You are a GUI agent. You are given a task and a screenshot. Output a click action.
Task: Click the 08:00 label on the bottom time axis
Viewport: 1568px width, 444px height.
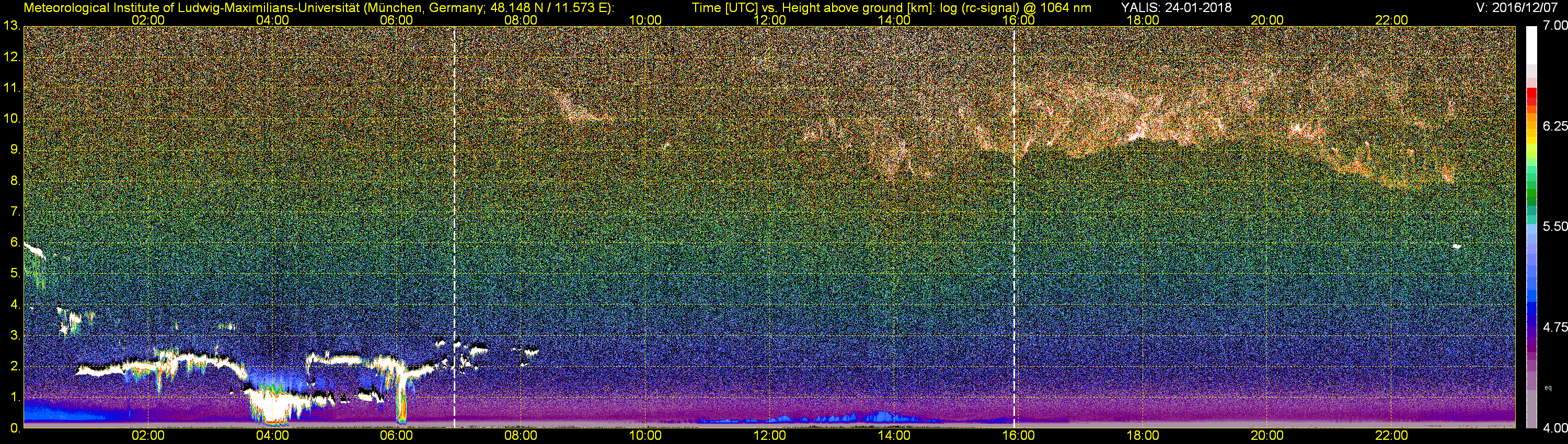coord(521,436)
